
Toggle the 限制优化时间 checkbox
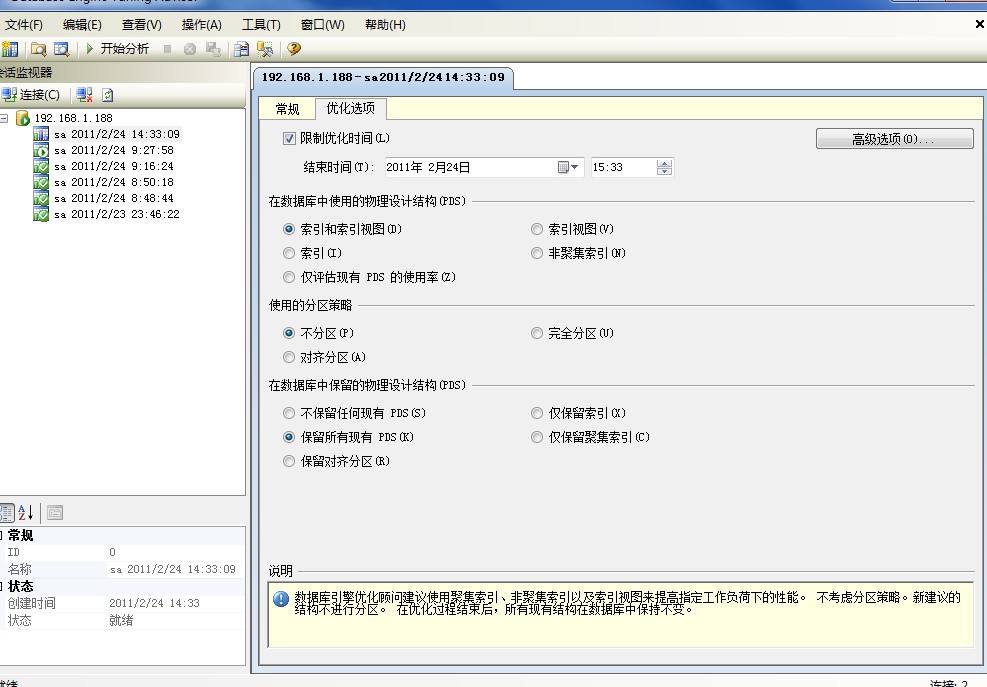pyautogui.click(x=290, y=138)
